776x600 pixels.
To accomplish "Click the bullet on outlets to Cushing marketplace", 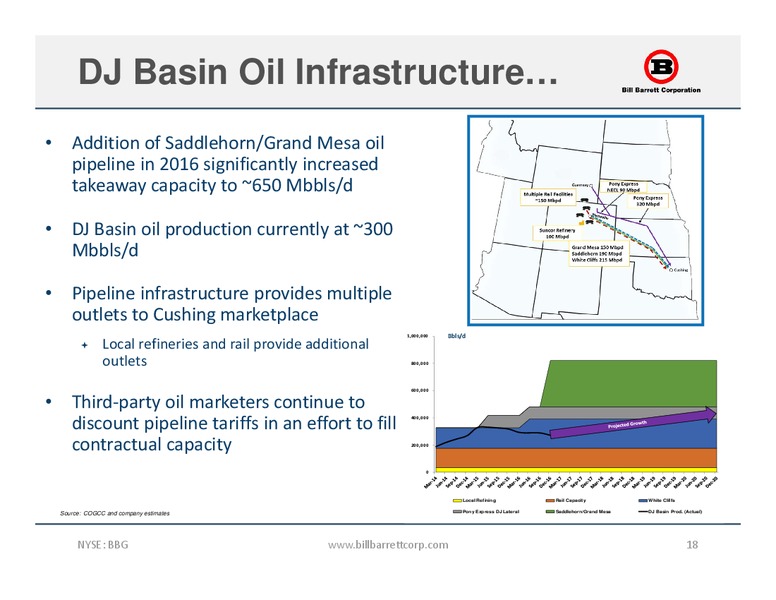I will 232,303.
